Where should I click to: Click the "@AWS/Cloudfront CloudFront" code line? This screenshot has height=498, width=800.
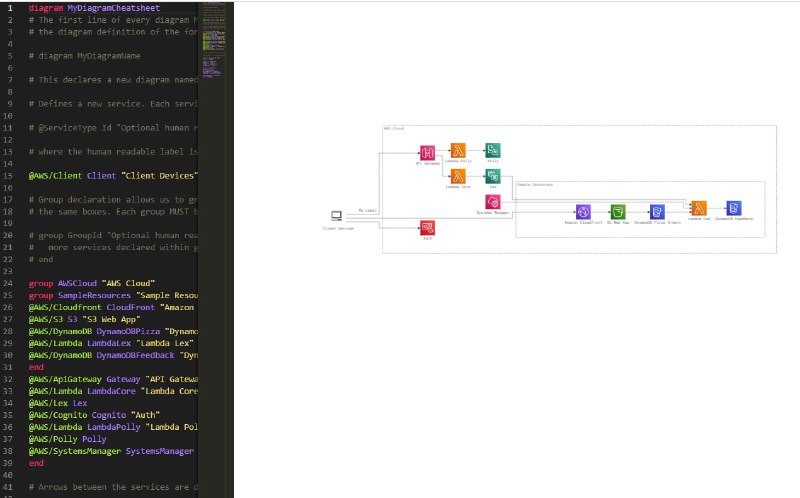(x=113, y=307)
